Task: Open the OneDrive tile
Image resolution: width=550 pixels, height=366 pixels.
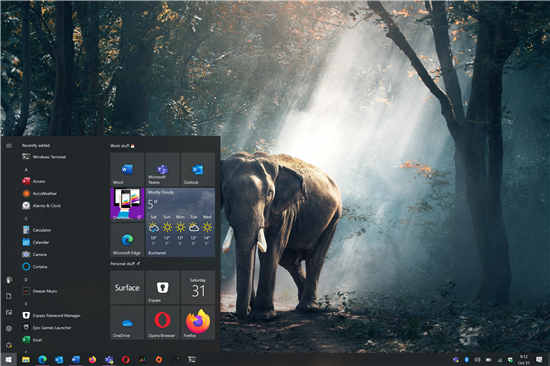Action: pyautogui.click(x=127, y=322)
